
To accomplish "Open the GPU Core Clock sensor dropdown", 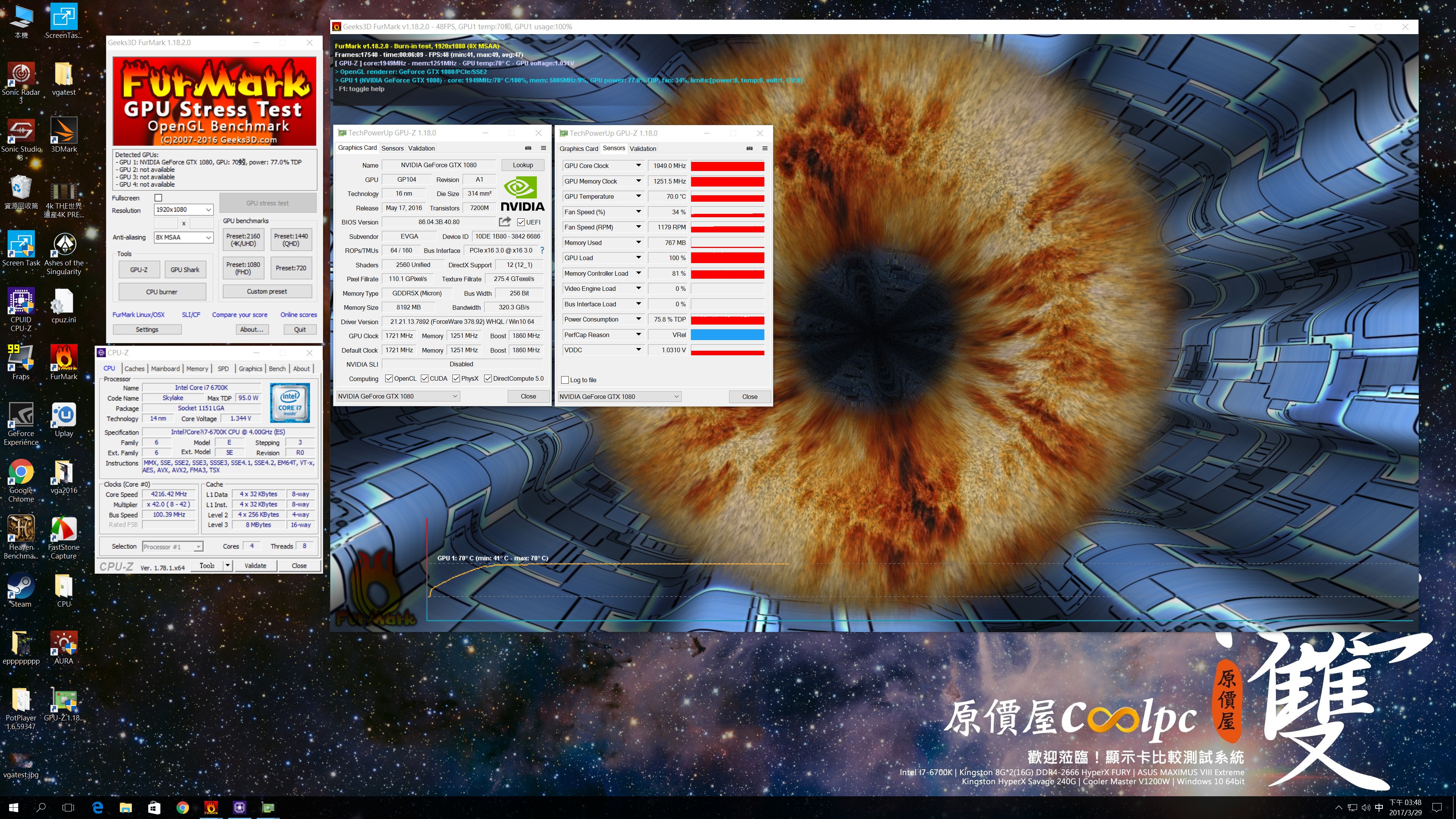I will pos(638,166).
